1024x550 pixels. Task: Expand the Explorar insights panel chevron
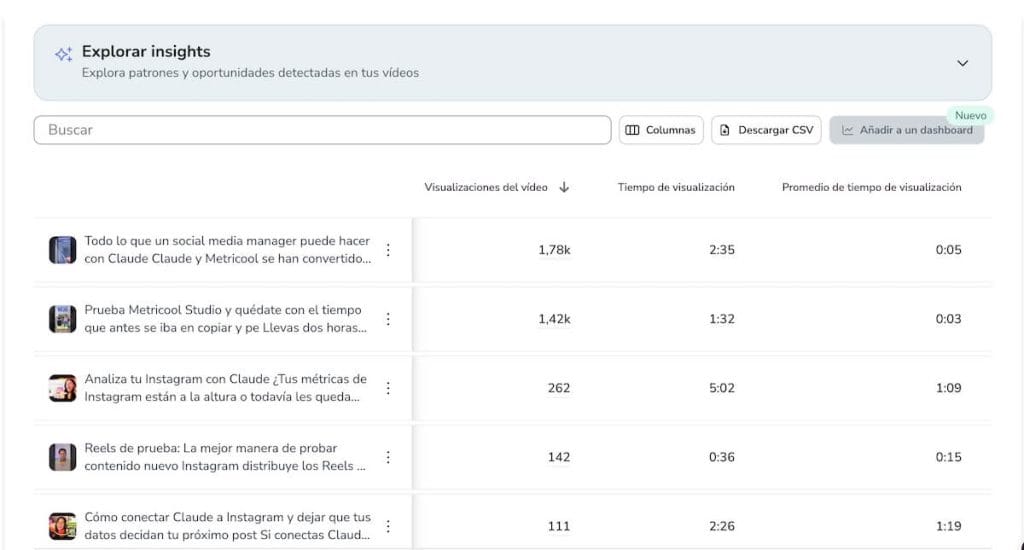(962, 63)
